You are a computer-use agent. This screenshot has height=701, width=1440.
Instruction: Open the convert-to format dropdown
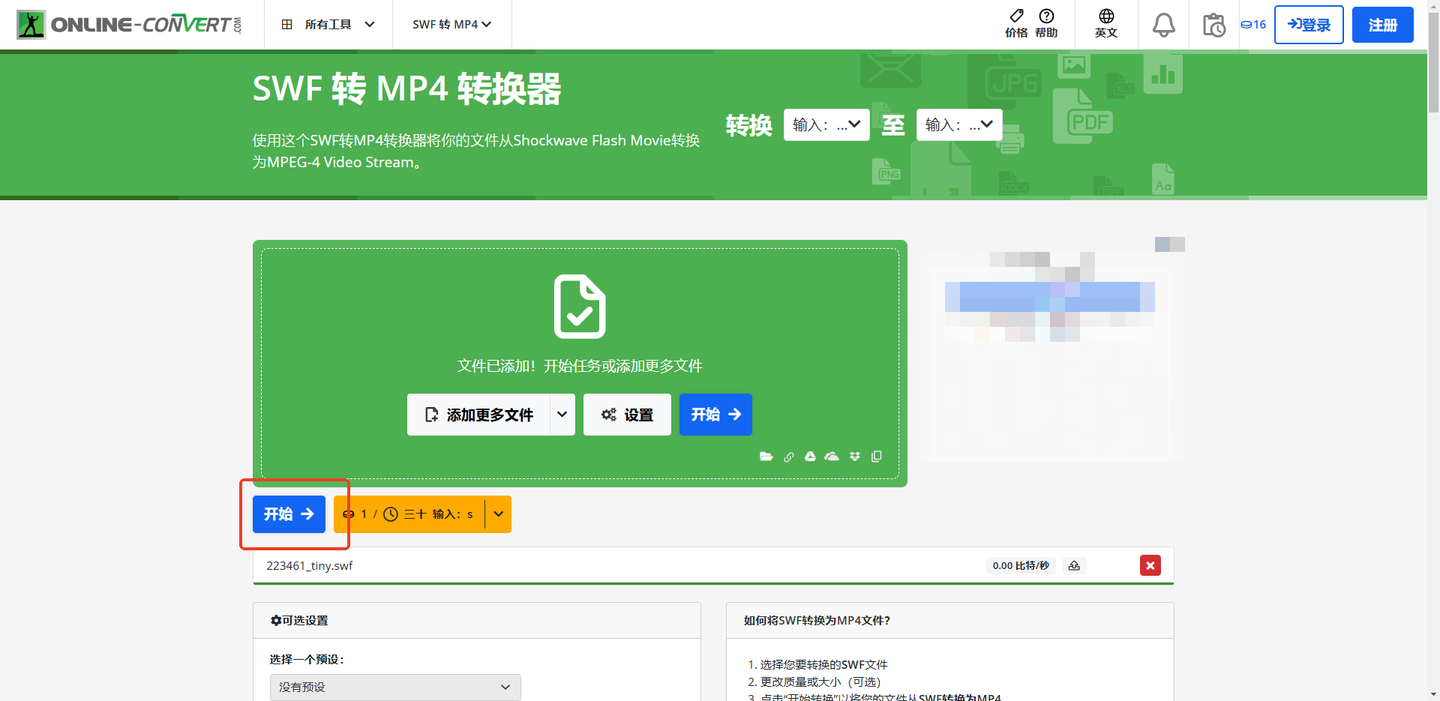point(959,125)
